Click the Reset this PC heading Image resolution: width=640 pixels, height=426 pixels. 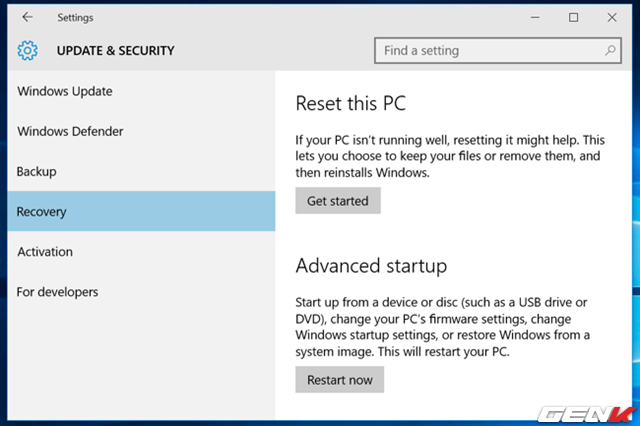351,103
